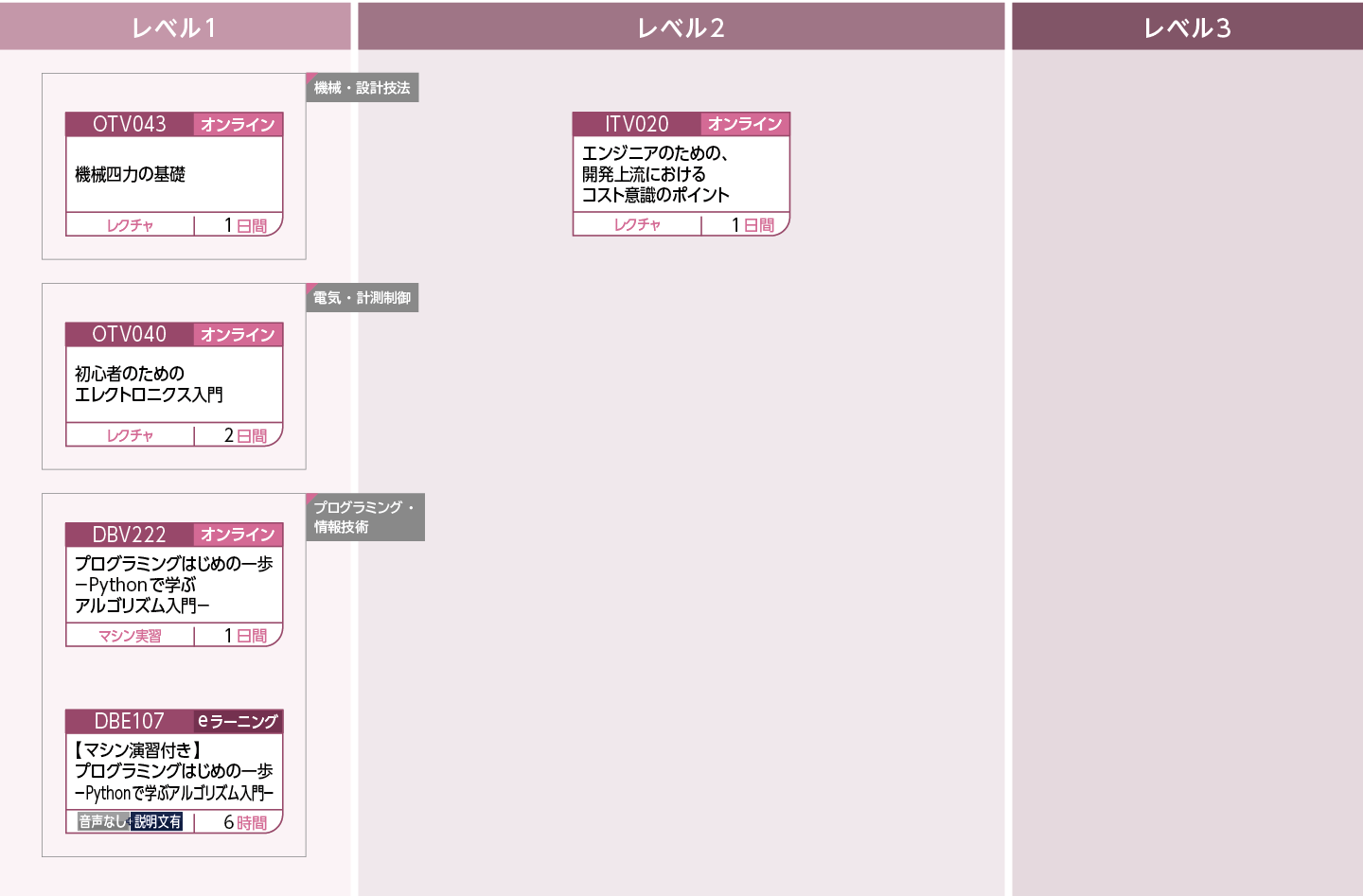The image size is (1363, 896).
Task: Select the レベル3 column header
Action: click(x=1187, y=27)
